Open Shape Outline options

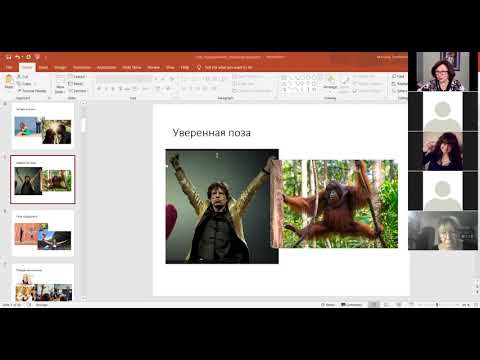click(367, 84)
